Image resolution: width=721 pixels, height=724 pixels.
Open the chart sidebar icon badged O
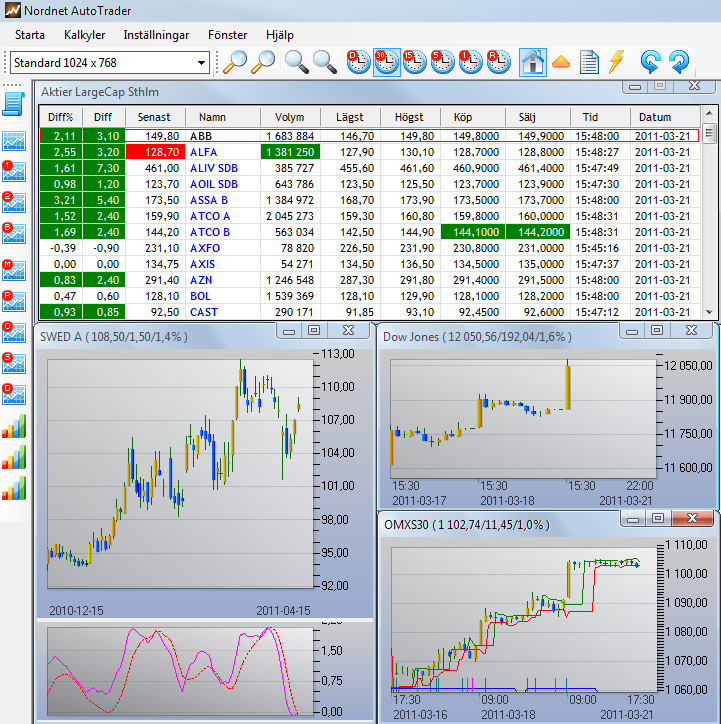[x=13, y=332]
